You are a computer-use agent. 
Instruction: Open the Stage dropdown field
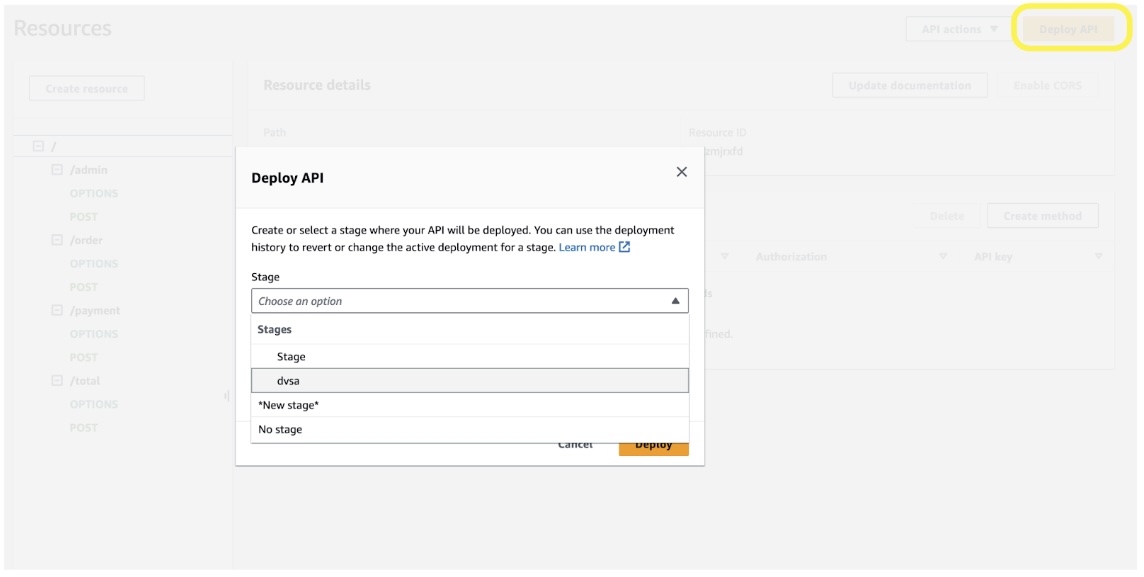[x=470, y=301]
